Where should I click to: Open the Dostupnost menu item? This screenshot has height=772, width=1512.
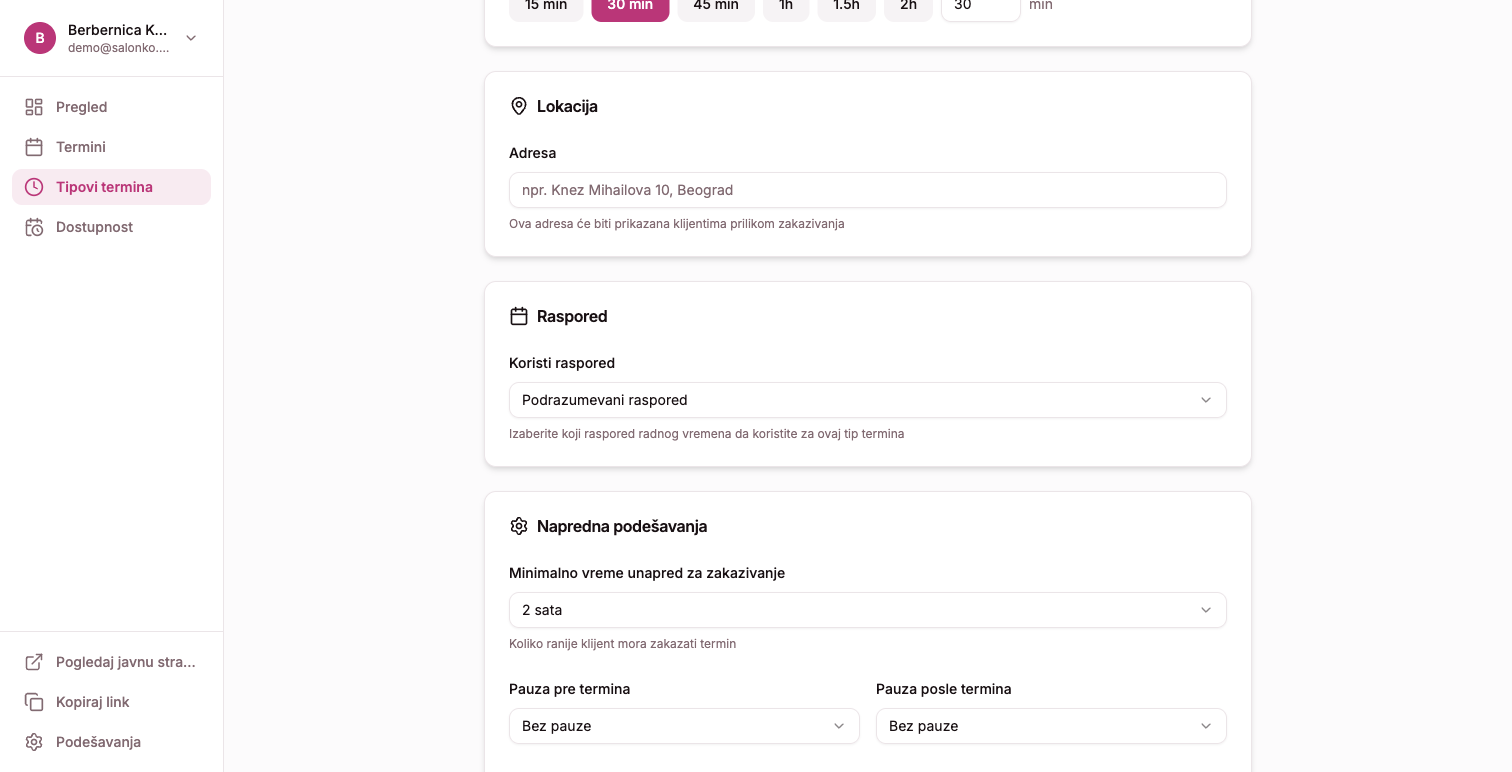[x=94, y=227]
